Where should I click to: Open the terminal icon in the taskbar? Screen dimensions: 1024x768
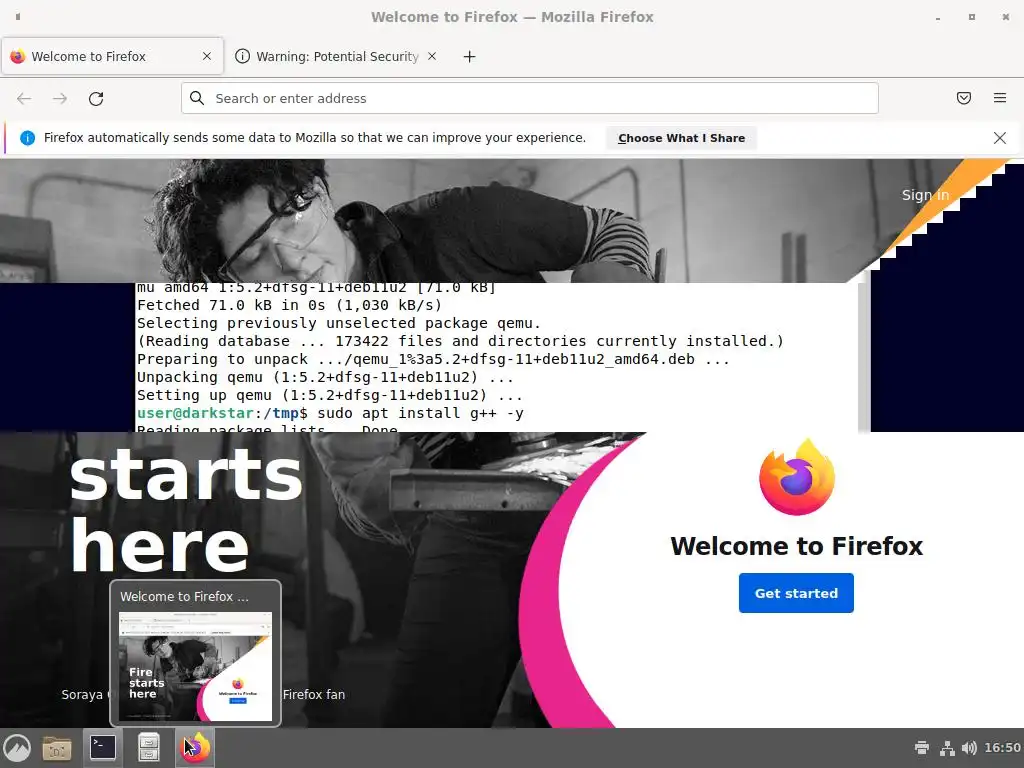coord(103,748)
